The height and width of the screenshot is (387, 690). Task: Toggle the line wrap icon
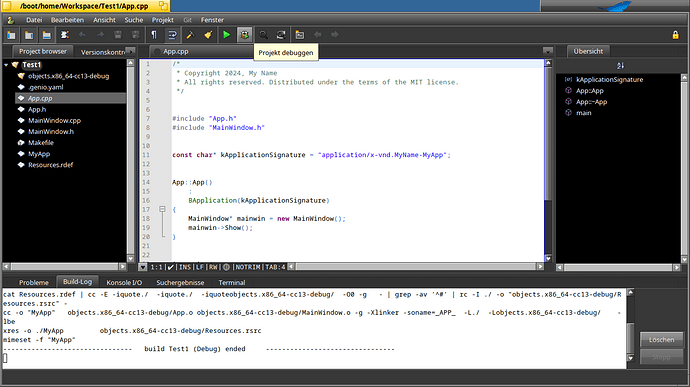tap(172, 35)
